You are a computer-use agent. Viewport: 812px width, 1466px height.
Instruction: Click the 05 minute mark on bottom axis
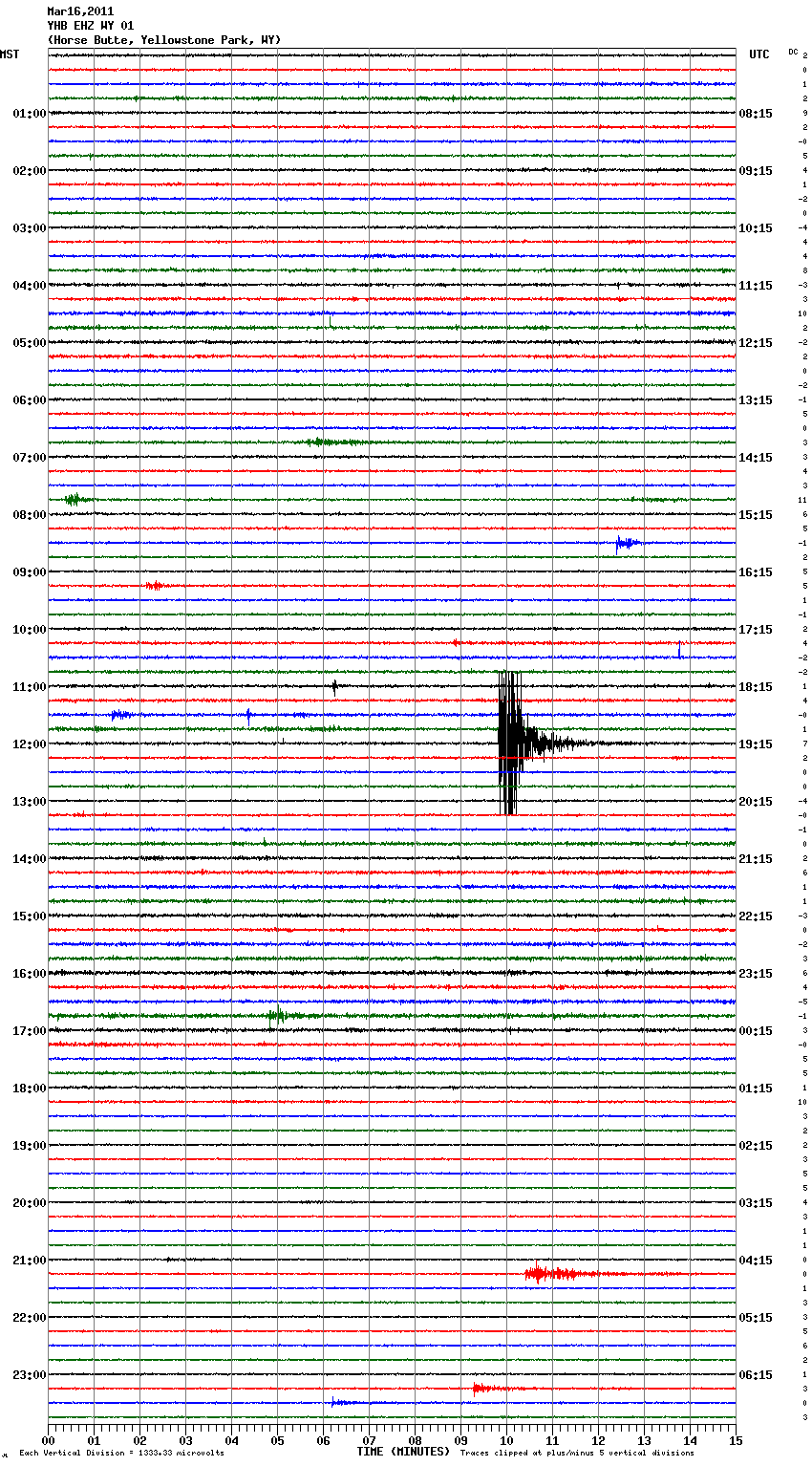tap(277, 1440)
